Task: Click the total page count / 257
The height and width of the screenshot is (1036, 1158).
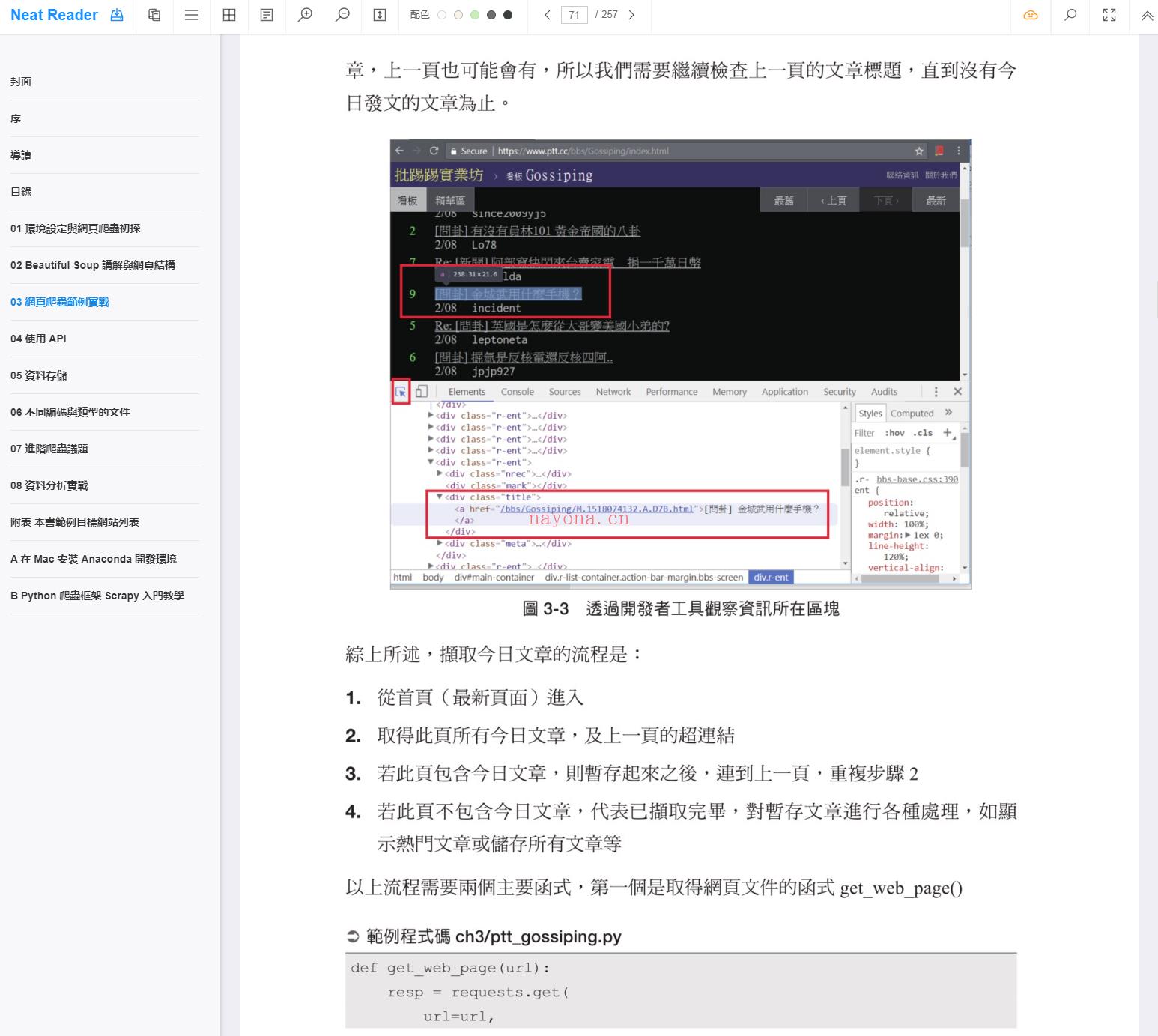Action: 606,15
